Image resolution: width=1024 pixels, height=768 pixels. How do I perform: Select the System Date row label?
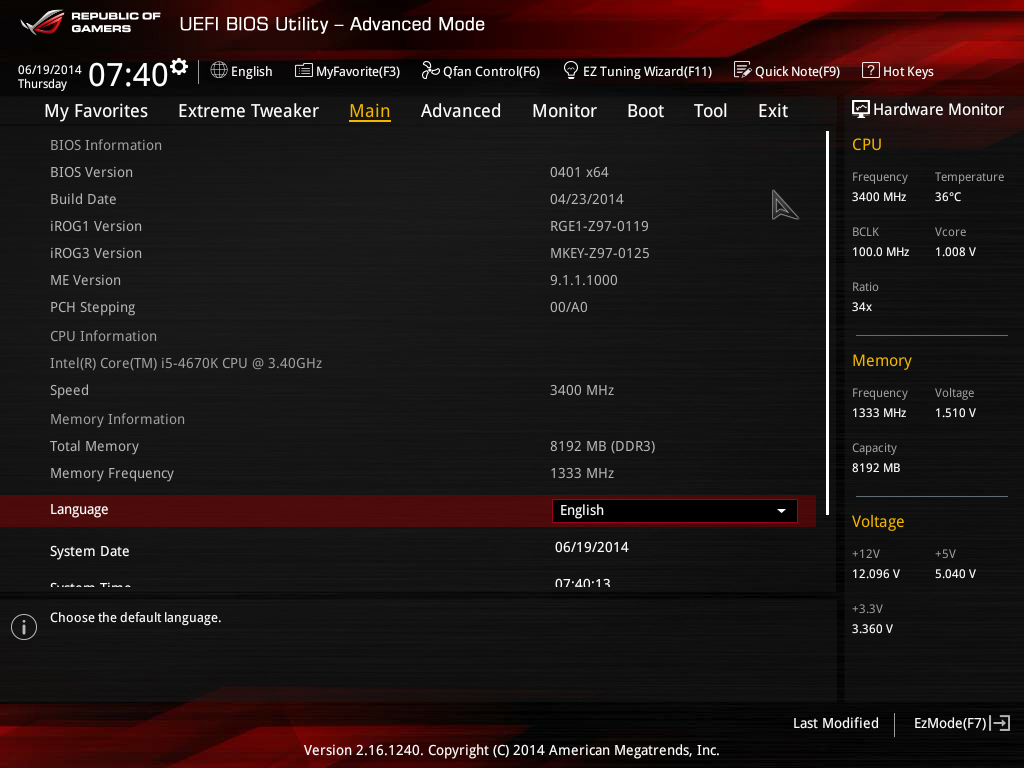click(89, 551)
